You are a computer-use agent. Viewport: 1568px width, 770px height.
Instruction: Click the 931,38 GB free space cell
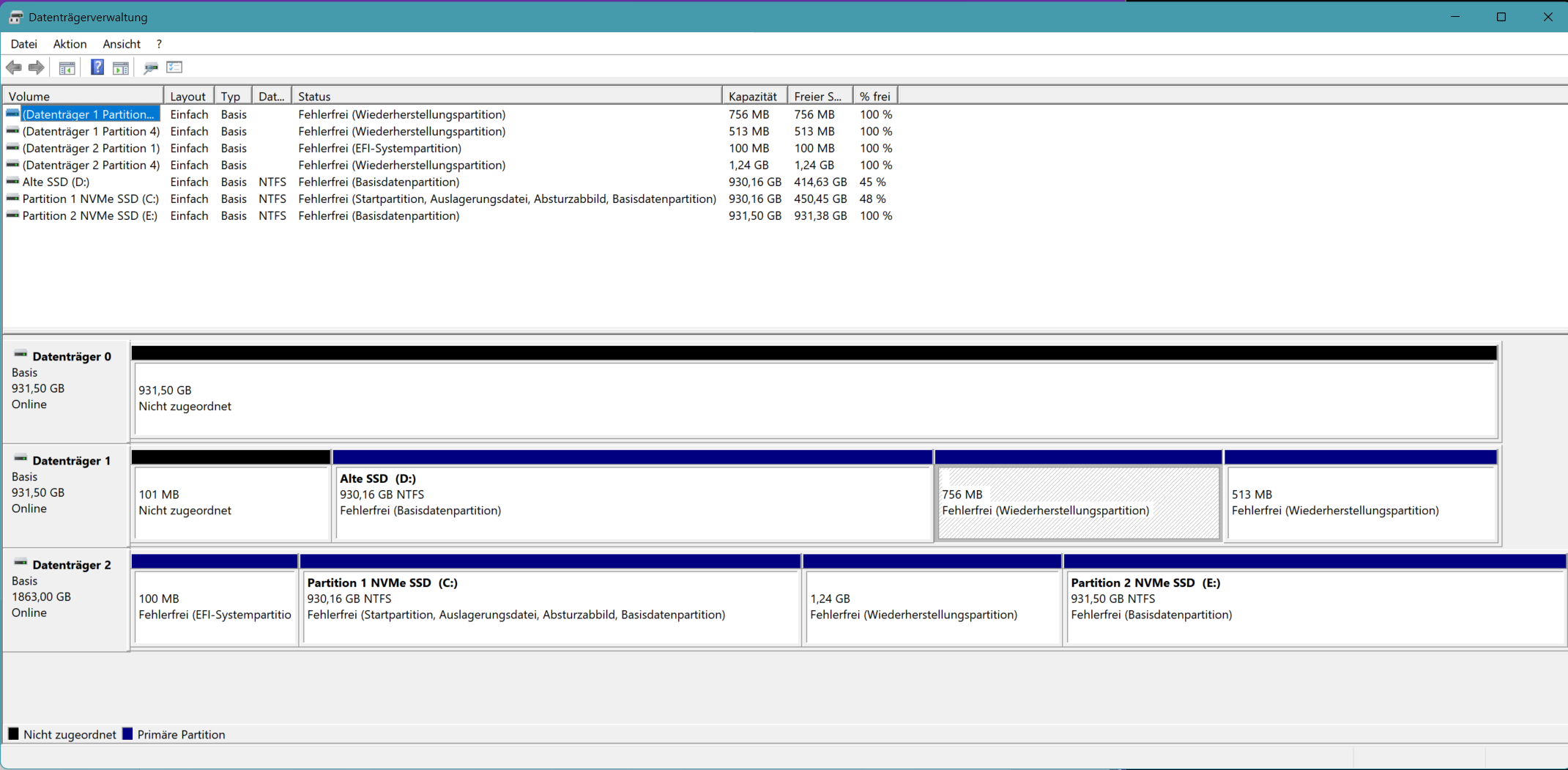tap(820, 215)
